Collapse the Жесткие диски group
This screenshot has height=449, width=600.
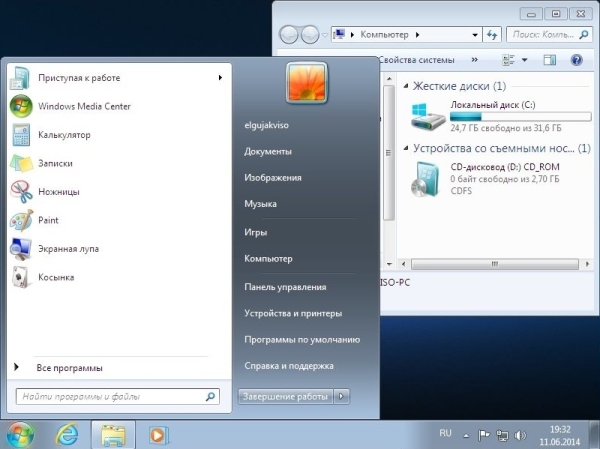405,86
